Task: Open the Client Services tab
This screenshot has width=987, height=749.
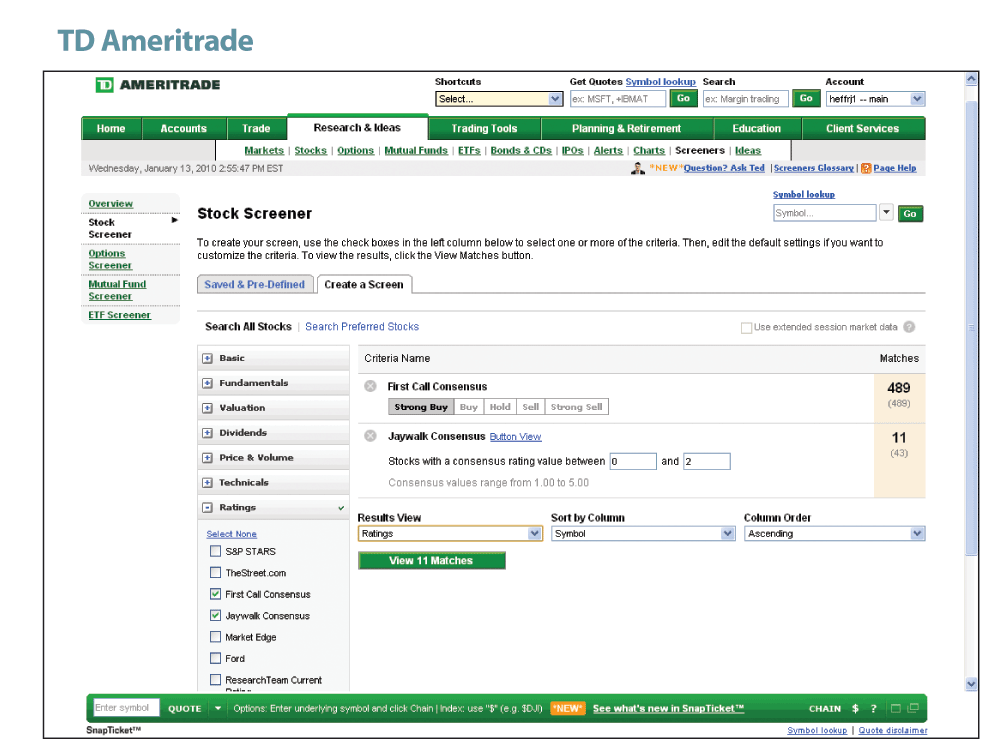Action: pyautogui.click(x=862, y=128)
